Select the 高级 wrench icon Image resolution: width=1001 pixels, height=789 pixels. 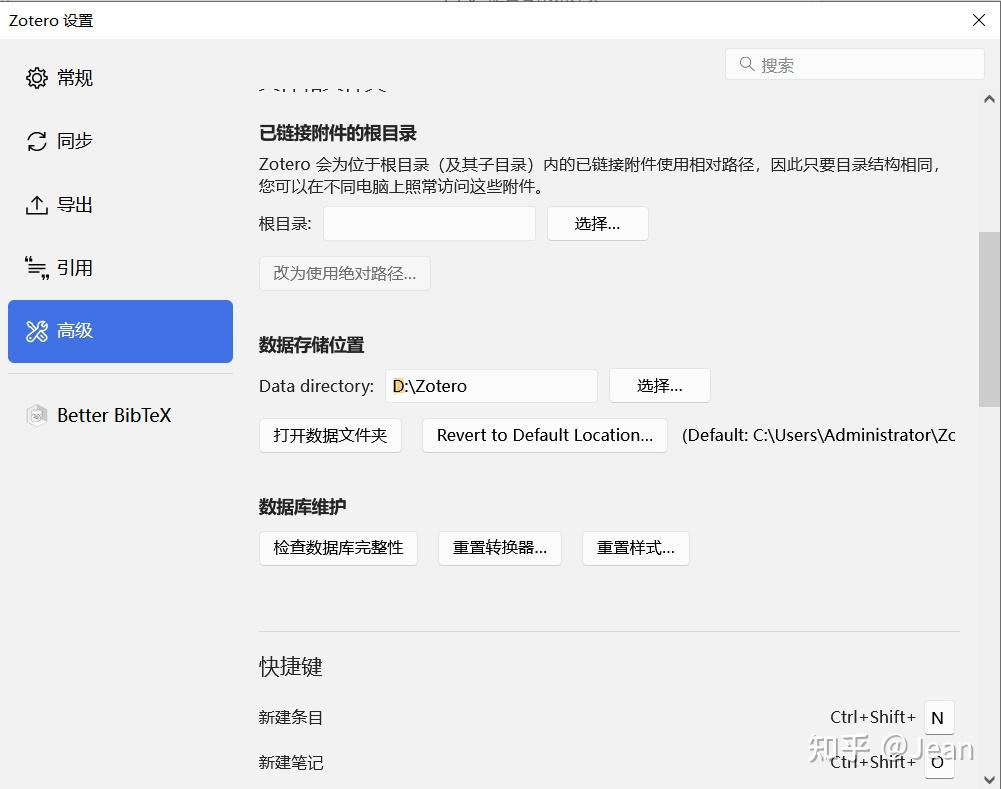[x=36, y=330]
